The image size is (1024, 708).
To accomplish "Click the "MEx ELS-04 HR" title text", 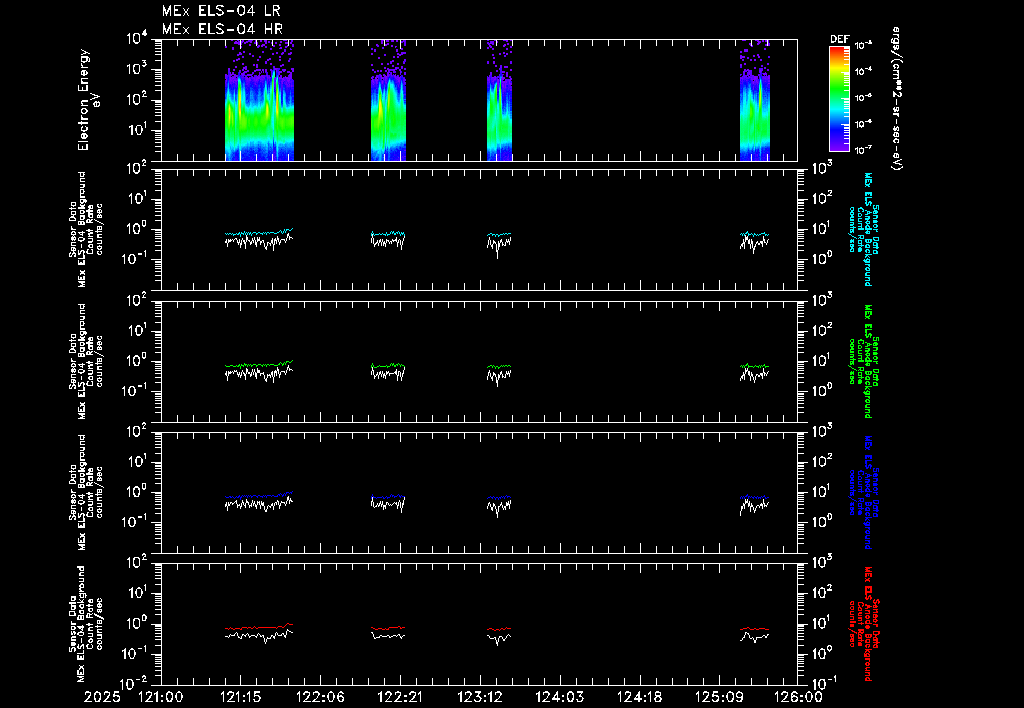I will point(222,29).
